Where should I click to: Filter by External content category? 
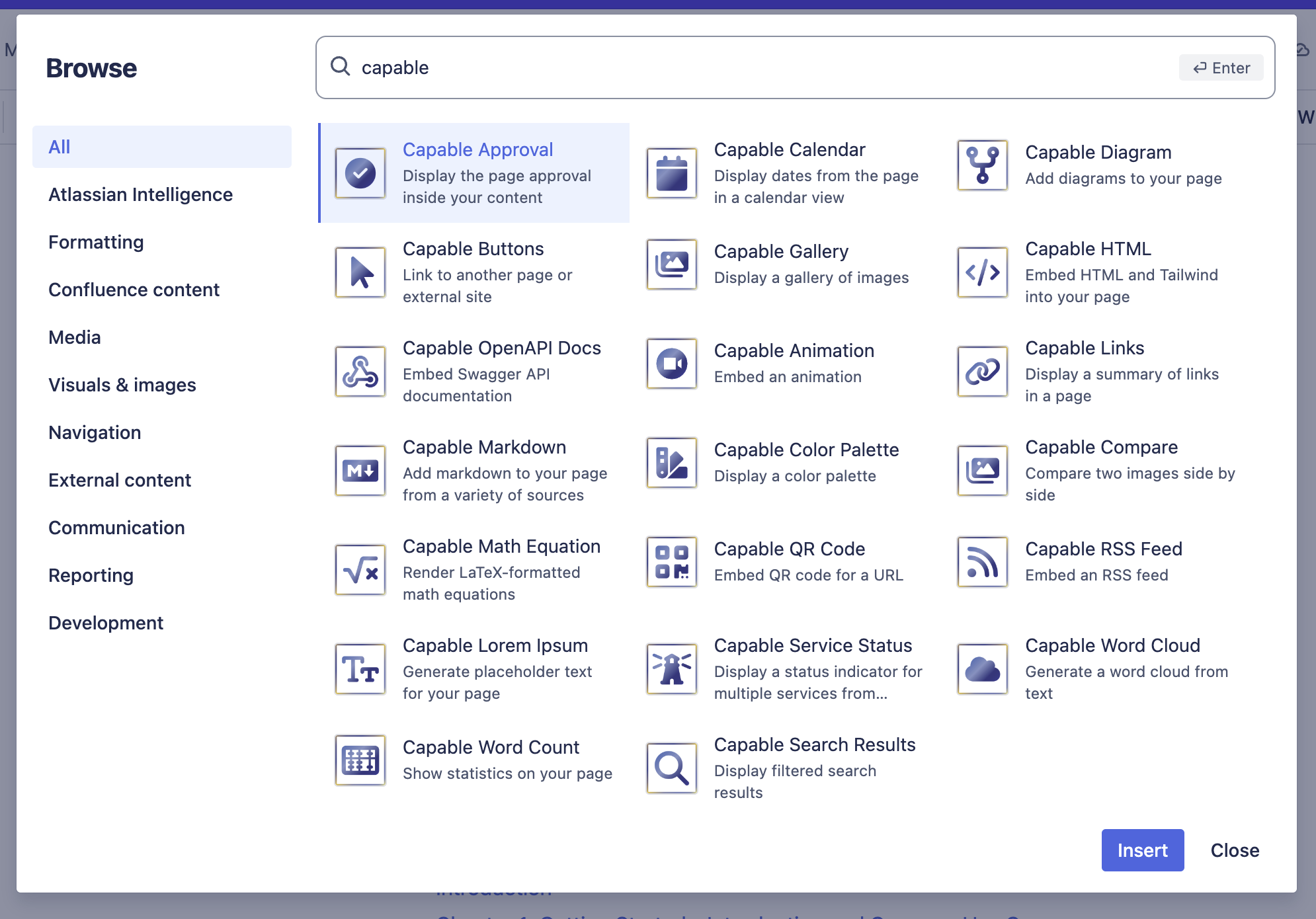[120, 480]
